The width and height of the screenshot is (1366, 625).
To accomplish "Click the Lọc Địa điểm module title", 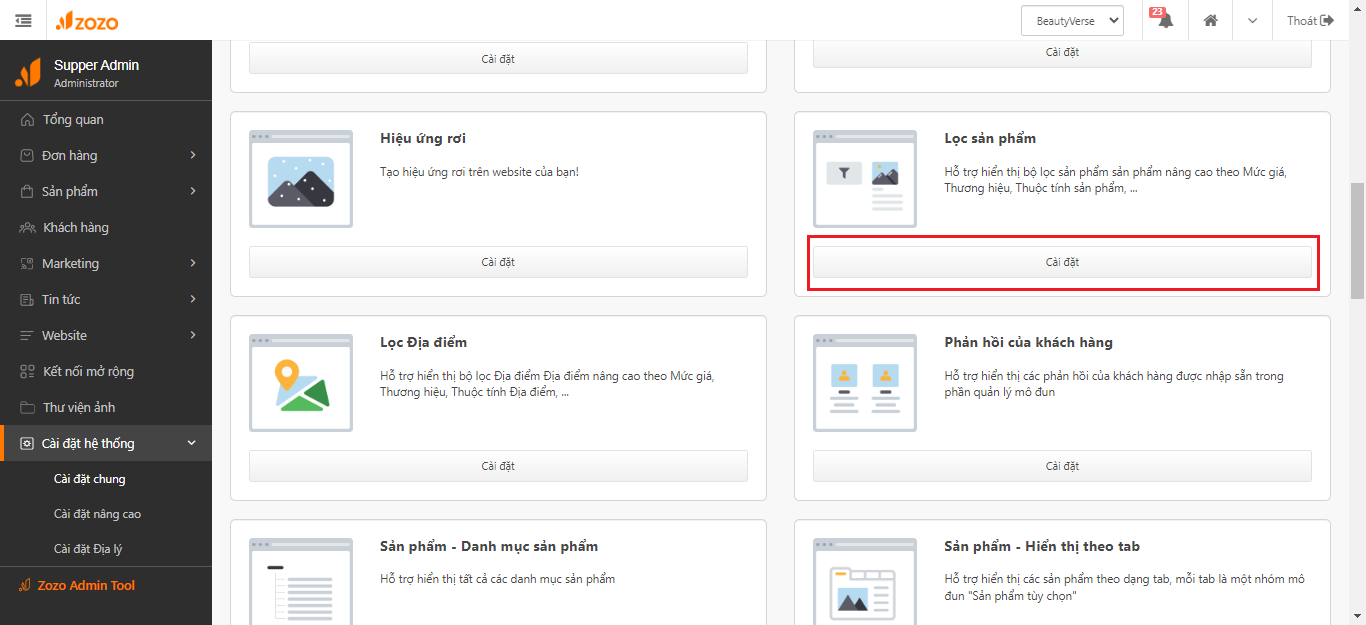I will tap(424, 342).
